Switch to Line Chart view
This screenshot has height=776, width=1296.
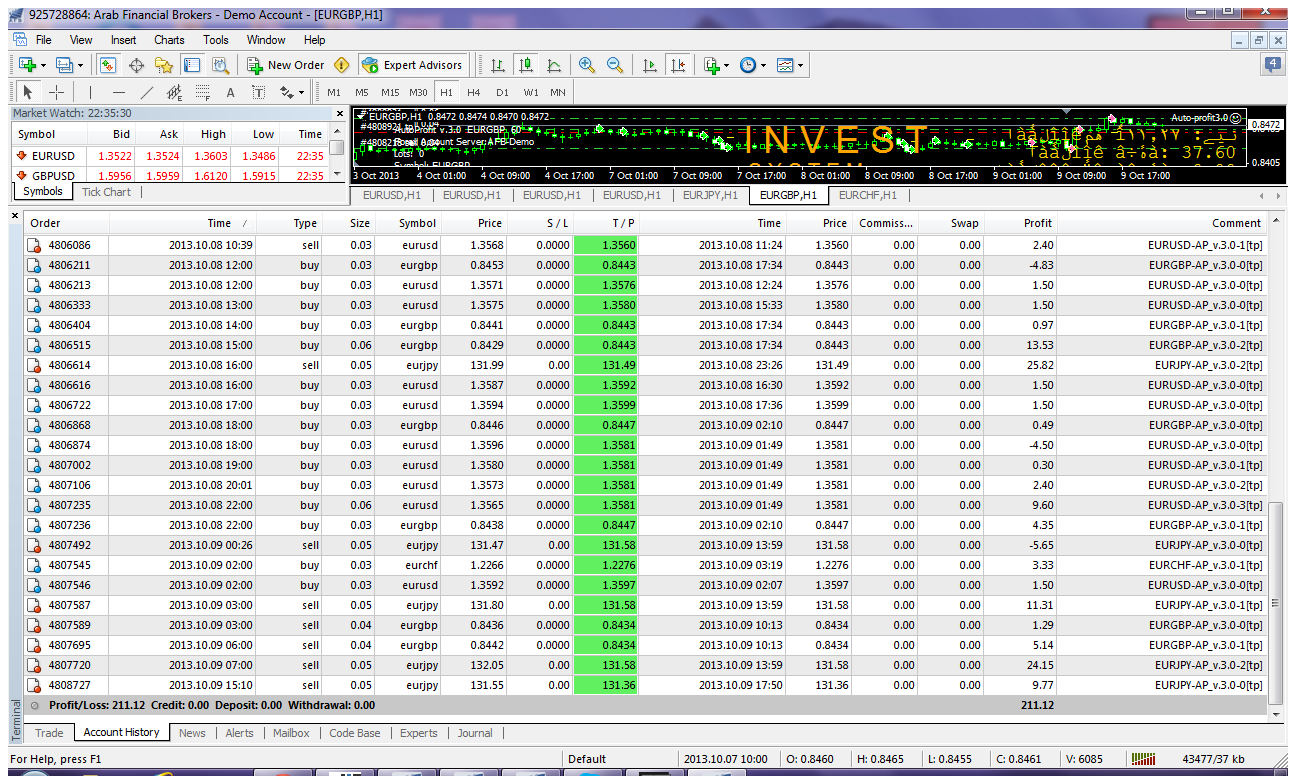coord(554,65)
